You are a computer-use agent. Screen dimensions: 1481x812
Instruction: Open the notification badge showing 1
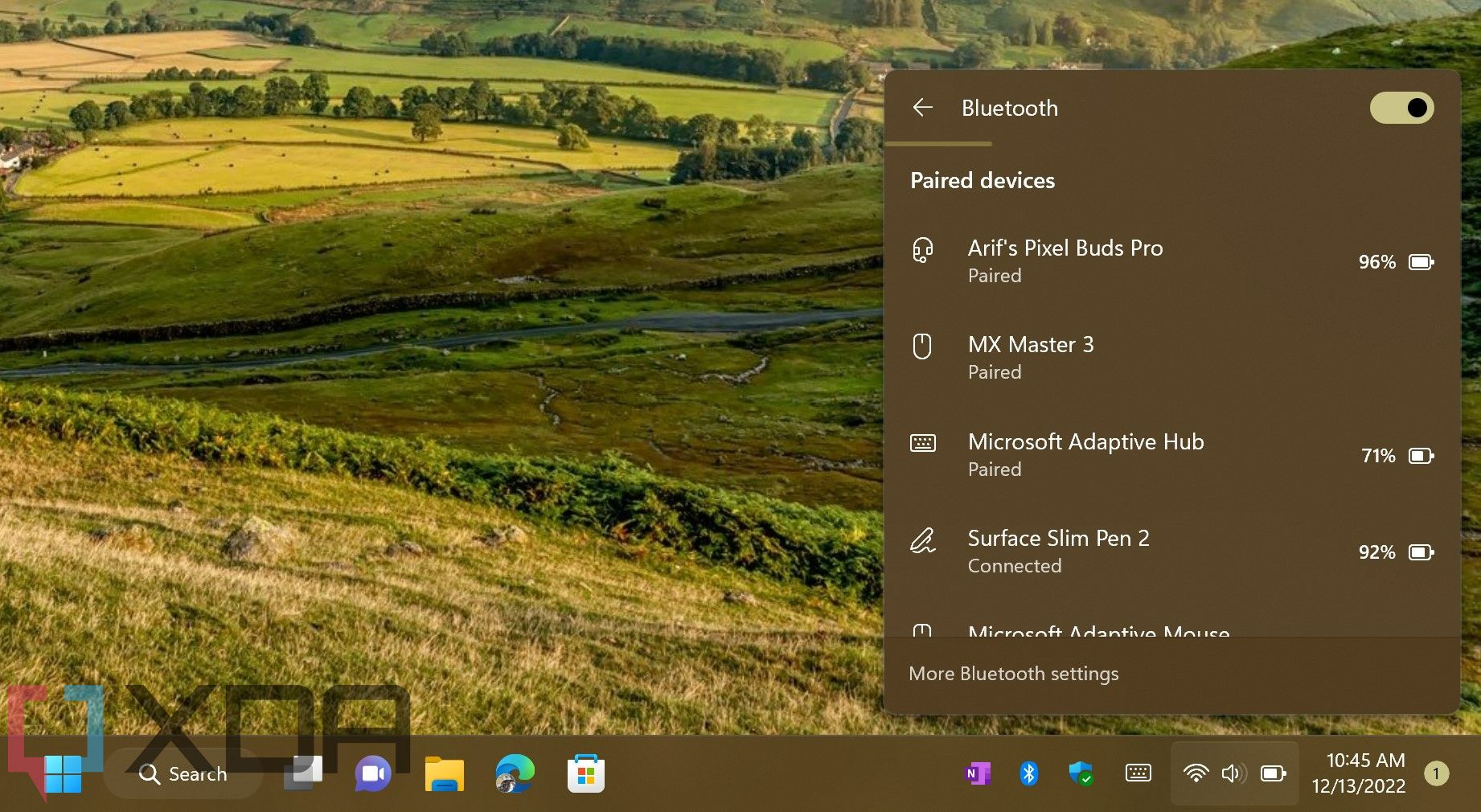[1436, 773]
